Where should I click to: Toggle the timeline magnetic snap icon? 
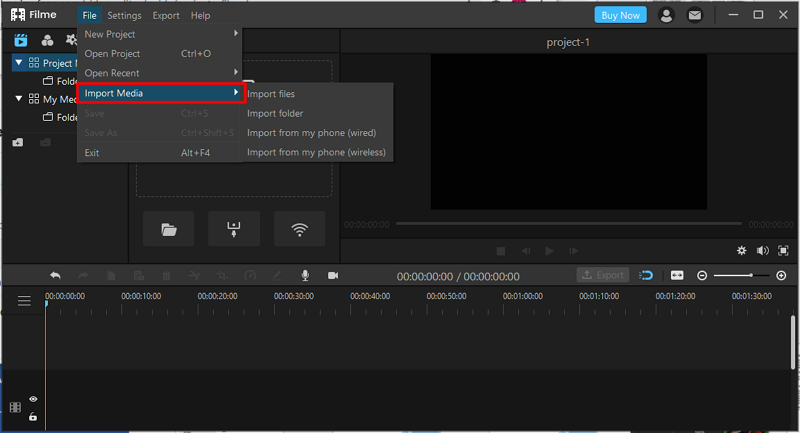pyautogui.click(x=646, y=275)
